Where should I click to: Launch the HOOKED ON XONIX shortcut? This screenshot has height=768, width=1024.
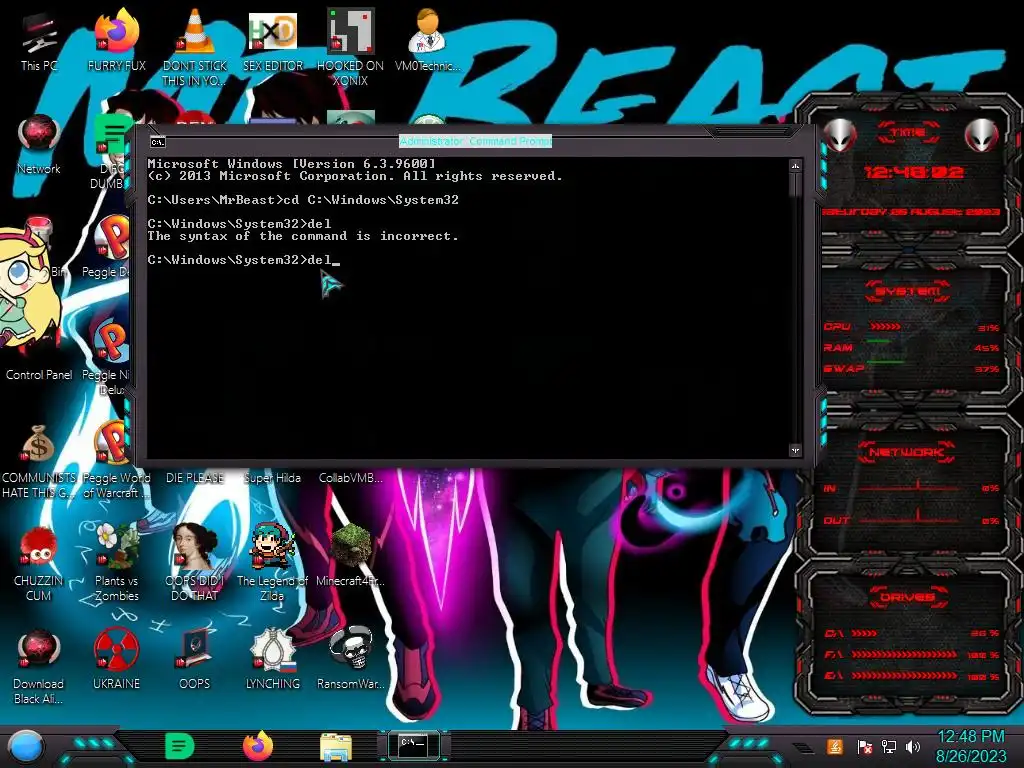coord(350,47)
